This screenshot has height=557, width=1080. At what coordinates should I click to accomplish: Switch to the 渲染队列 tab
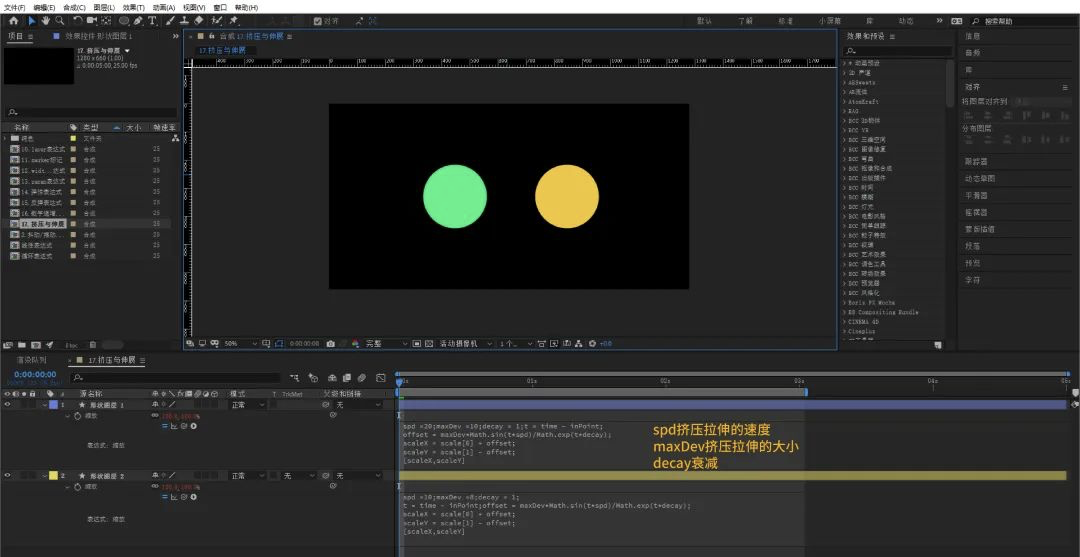pyautogui.click(x=32, y=360)
